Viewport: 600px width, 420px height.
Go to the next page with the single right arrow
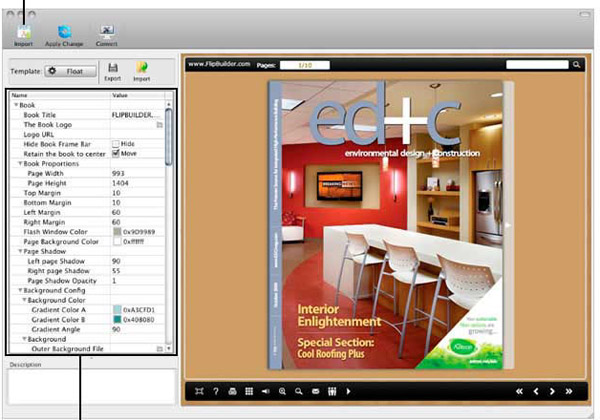click(x=552, y=391)
